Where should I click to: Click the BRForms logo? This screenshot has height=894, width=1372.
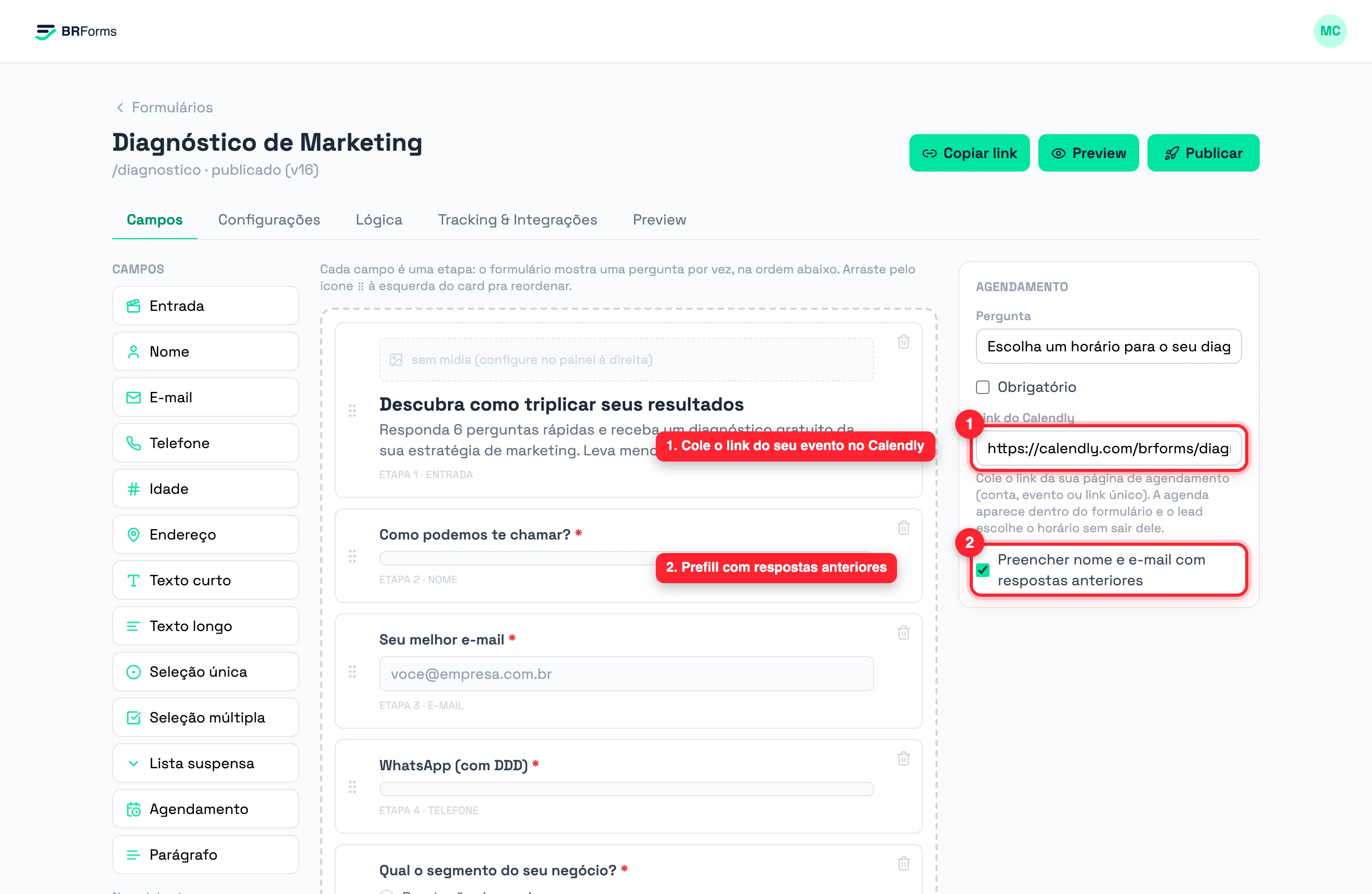76,31
